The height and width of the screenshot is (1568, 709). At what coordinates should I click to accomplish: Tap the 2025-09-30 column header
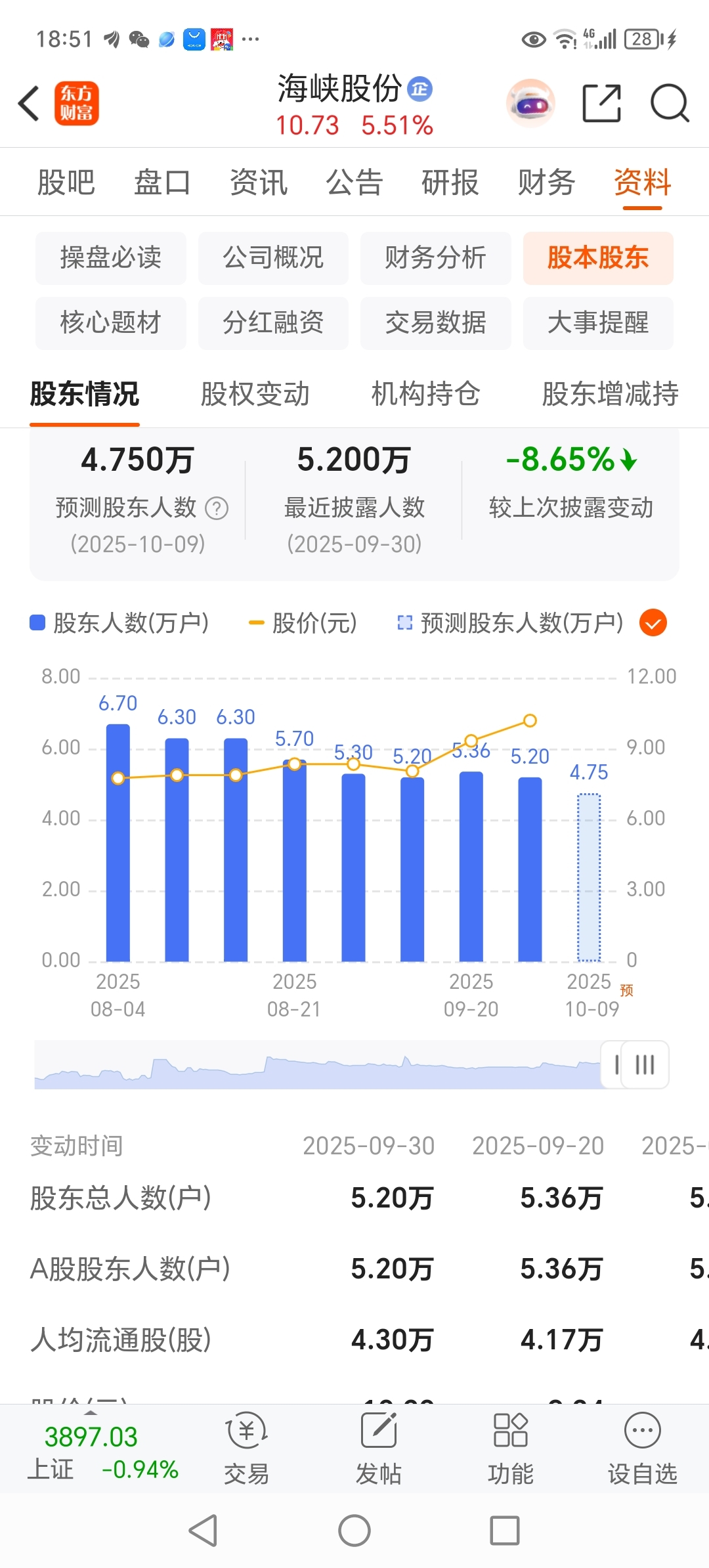(369, 1146)
